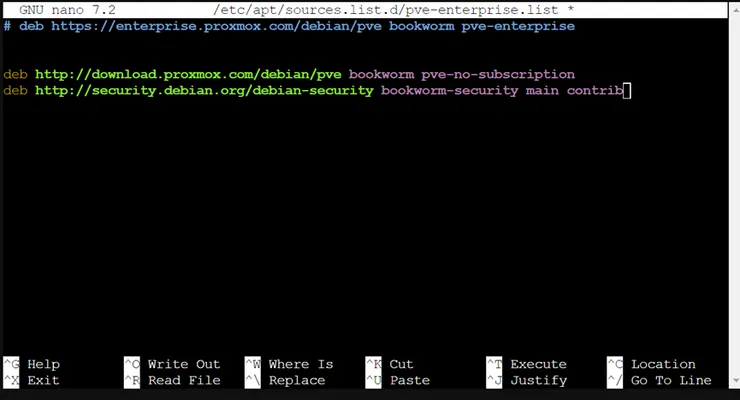Viewport: 740px width, 400px height.
Task: Click the word main in last line
Action: [x=542, y=90]
